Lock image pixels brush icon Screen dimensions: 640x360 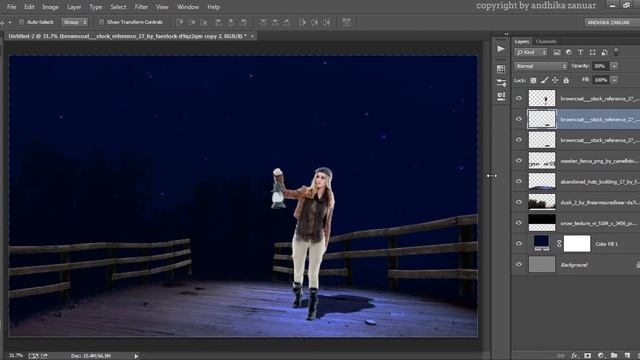[x=544, y=80]
